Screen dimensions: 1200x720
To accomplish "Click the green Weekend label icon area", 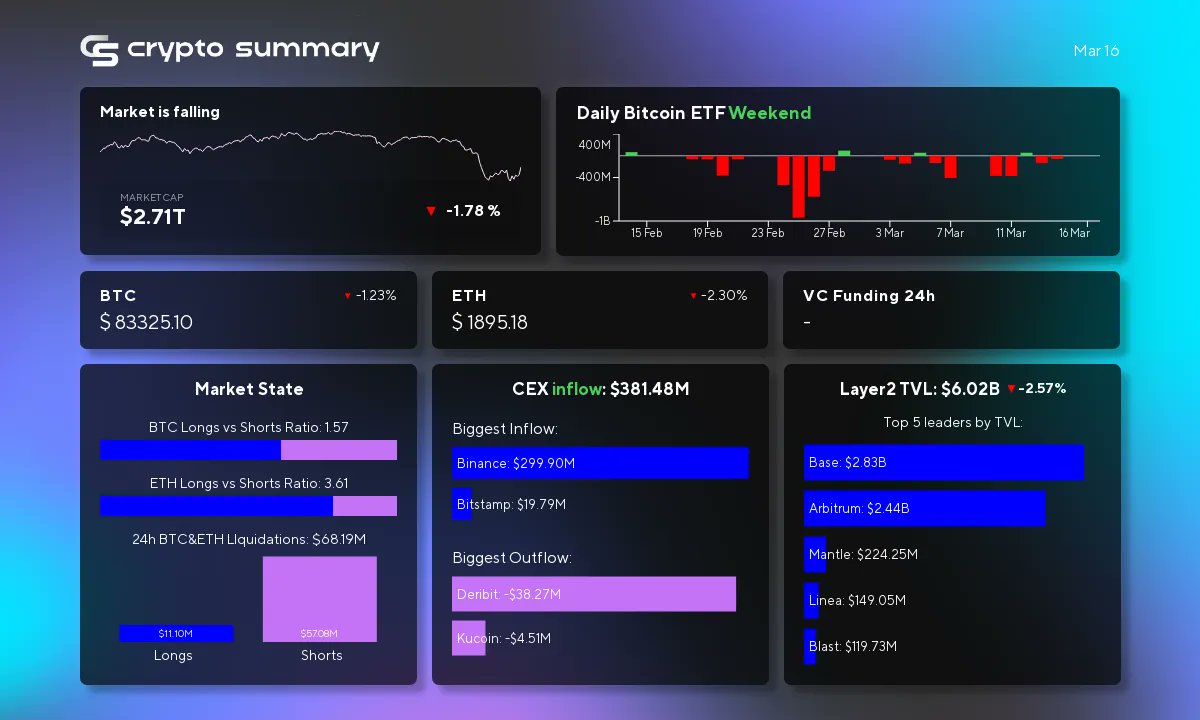I will tap(770, 113).
